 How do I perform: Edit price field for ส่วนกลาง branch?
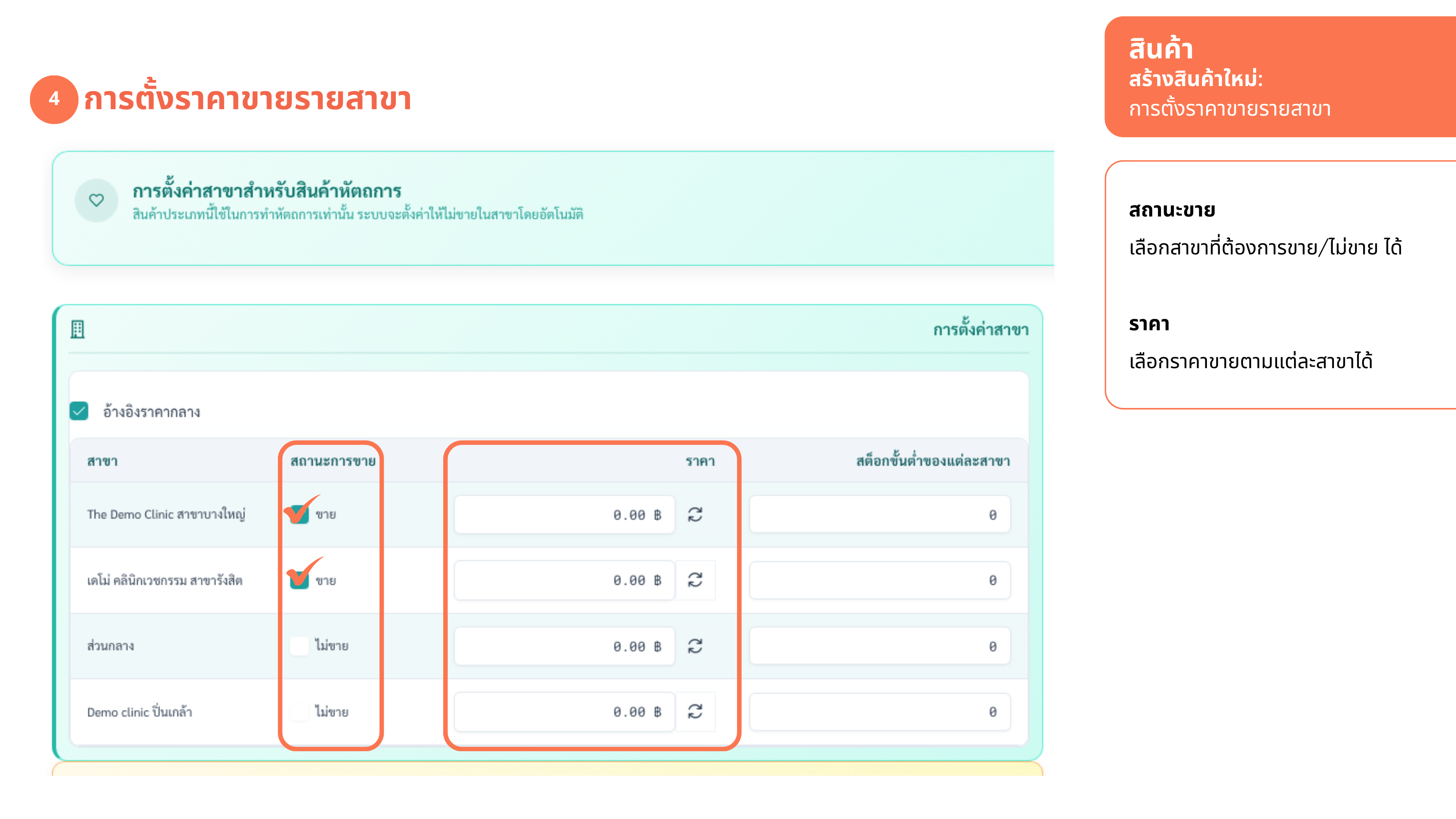(565, 646)
